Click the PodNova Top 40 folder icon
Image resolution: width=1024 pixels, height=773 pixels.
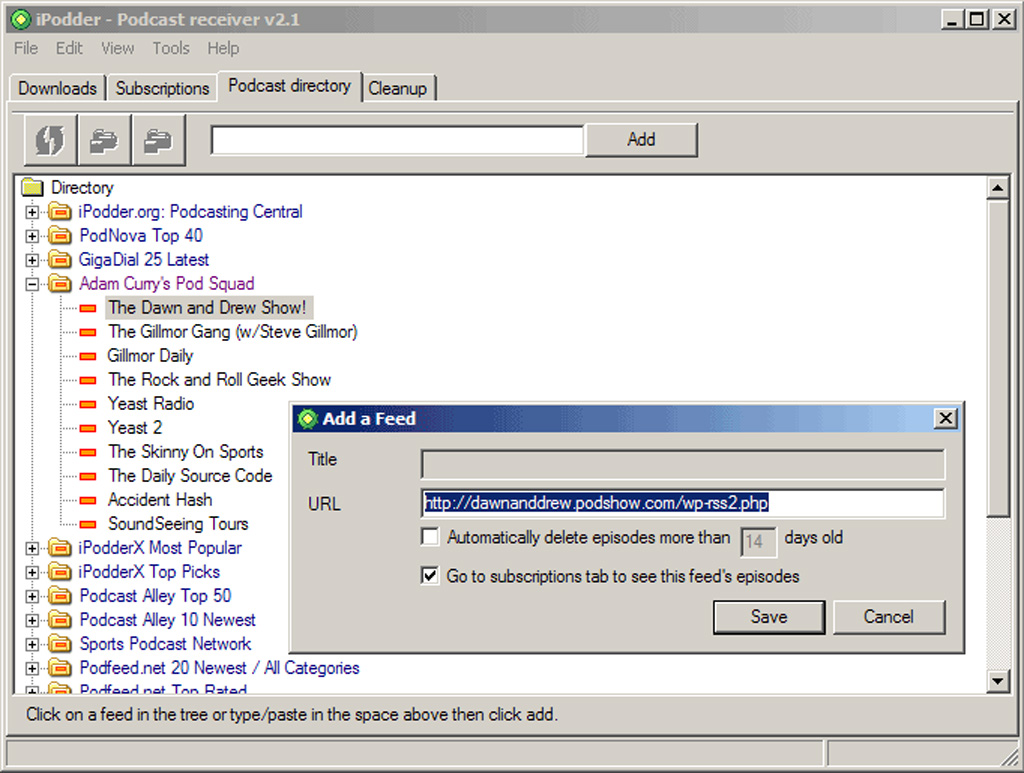pos(60,236)
